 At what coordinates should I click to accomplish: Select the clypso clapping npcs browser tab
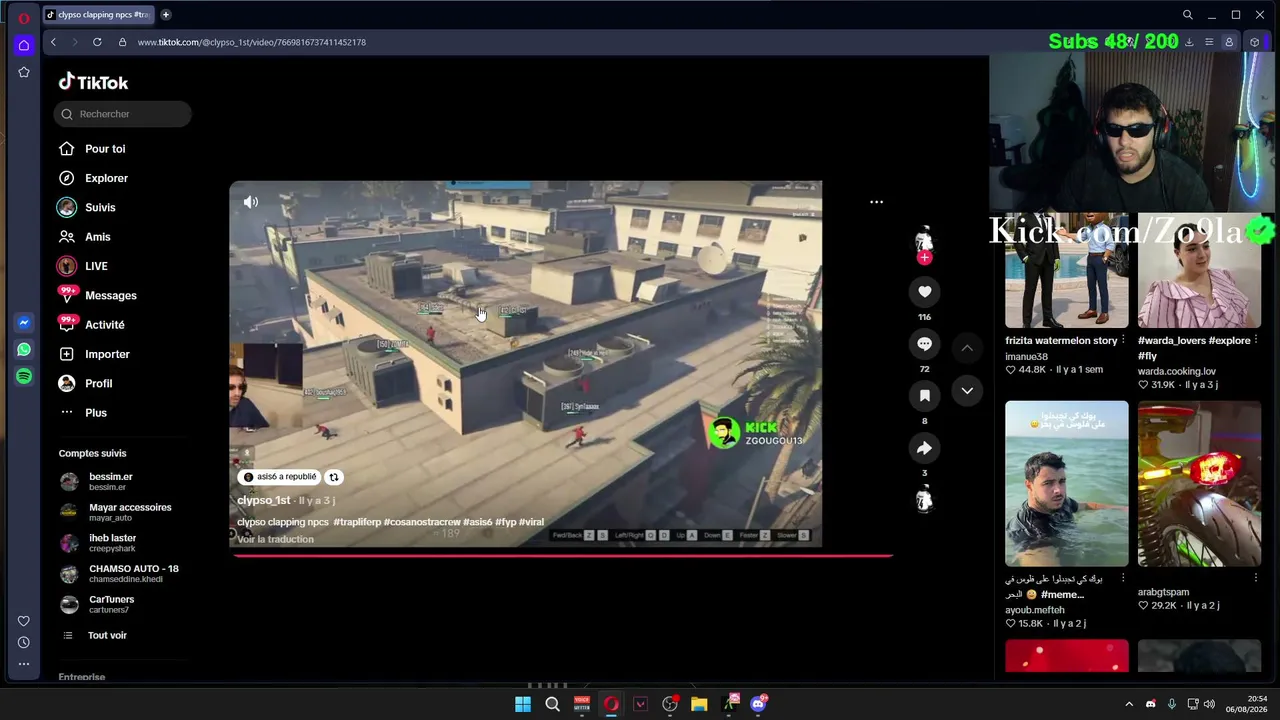click(98, 15)
